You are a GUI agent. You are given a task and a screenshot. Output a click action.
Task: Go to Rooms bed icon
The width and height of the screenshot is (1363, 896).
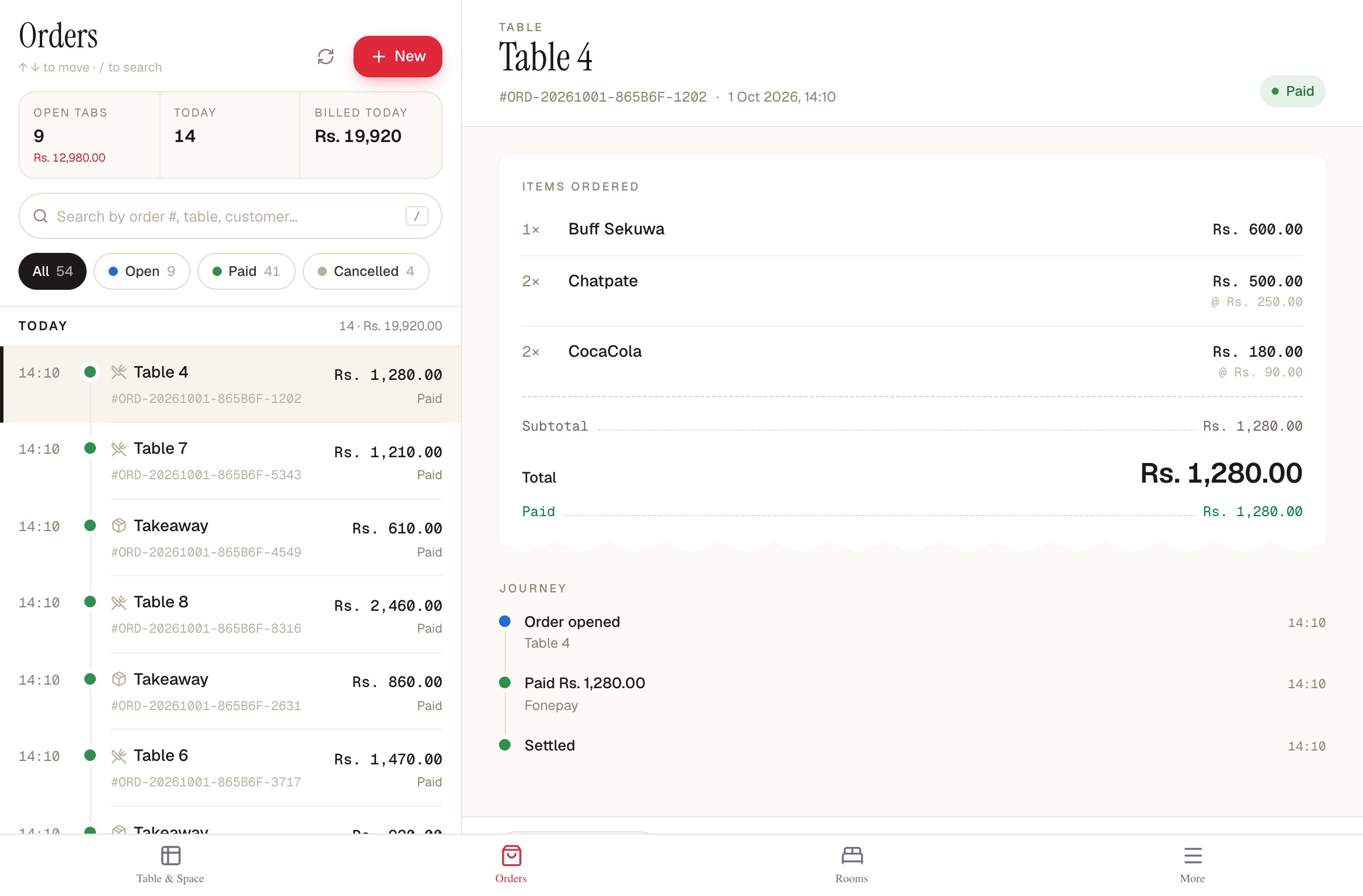tap(852, 856)
